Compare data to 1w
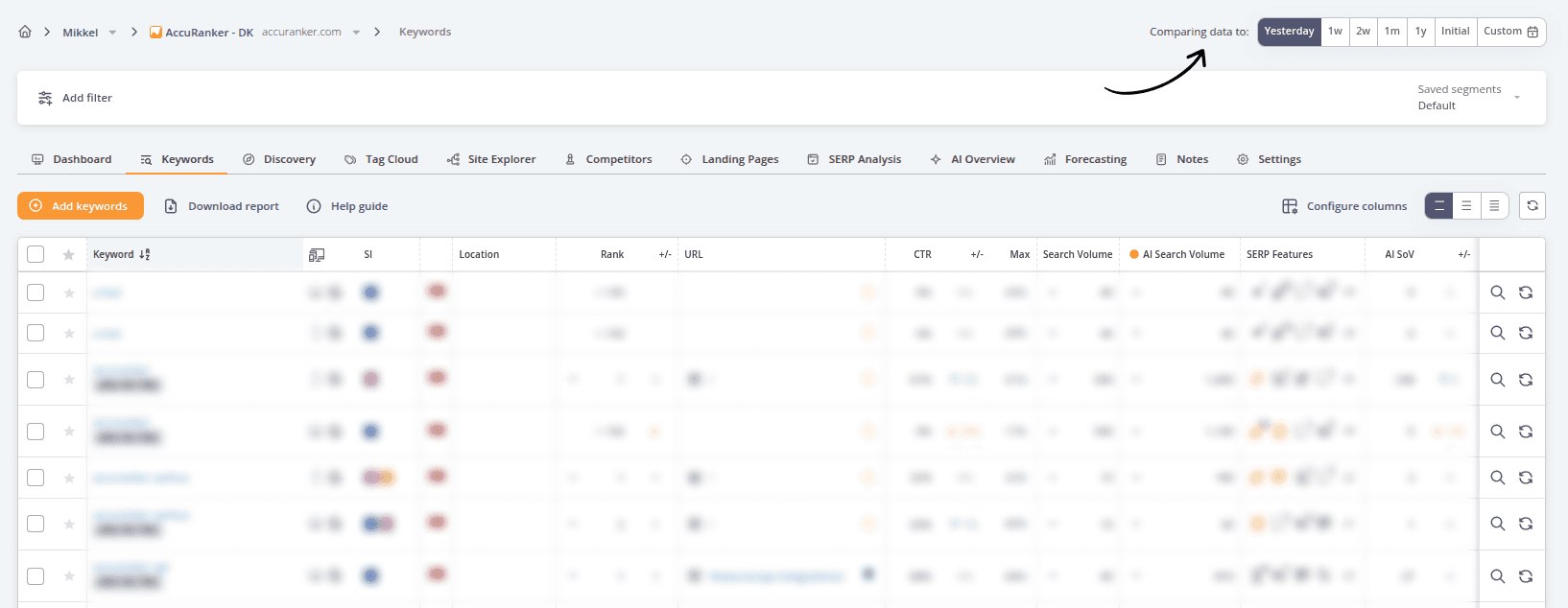 click(x=1335, y=32)
